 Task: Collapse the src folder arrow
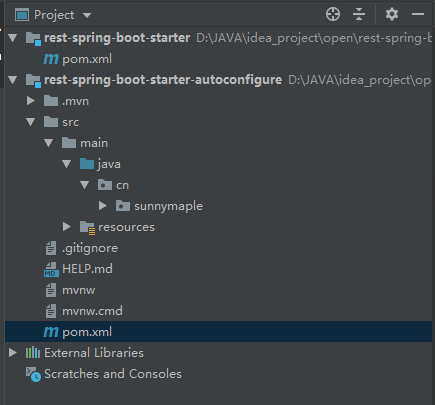tap(31, 122)
